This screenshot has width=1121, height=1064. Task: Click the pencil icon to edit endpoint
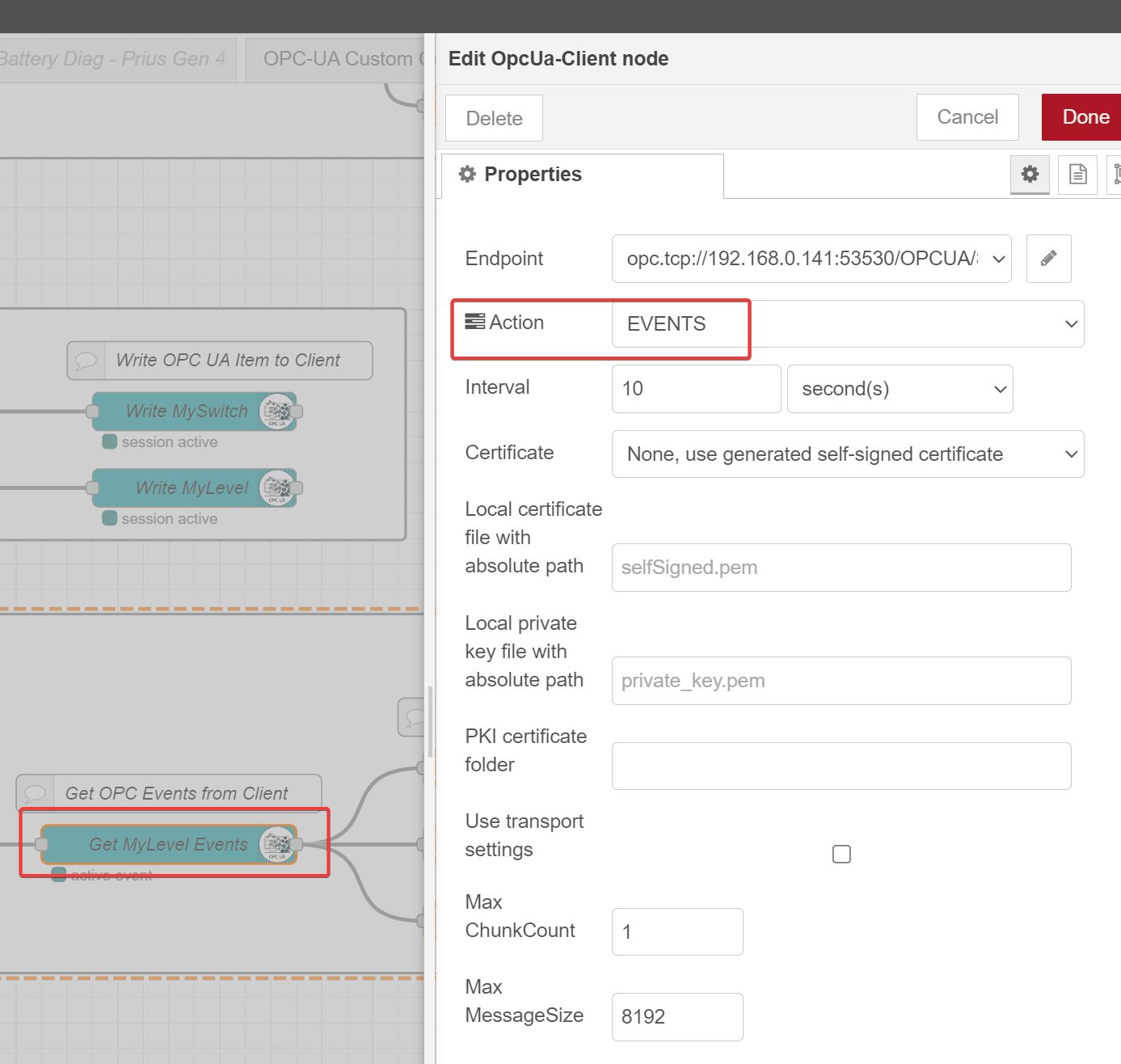(x=1048, y=259)
